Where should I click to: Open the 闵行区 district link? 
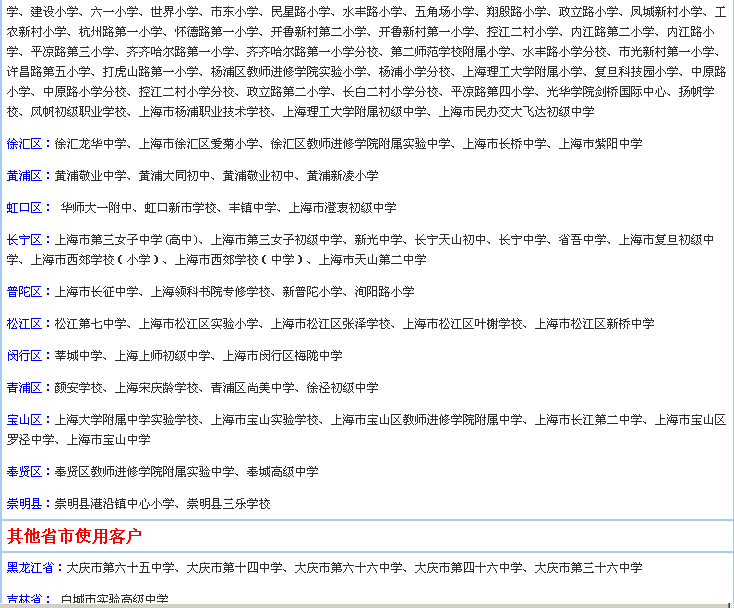click(x=24, y=356)
